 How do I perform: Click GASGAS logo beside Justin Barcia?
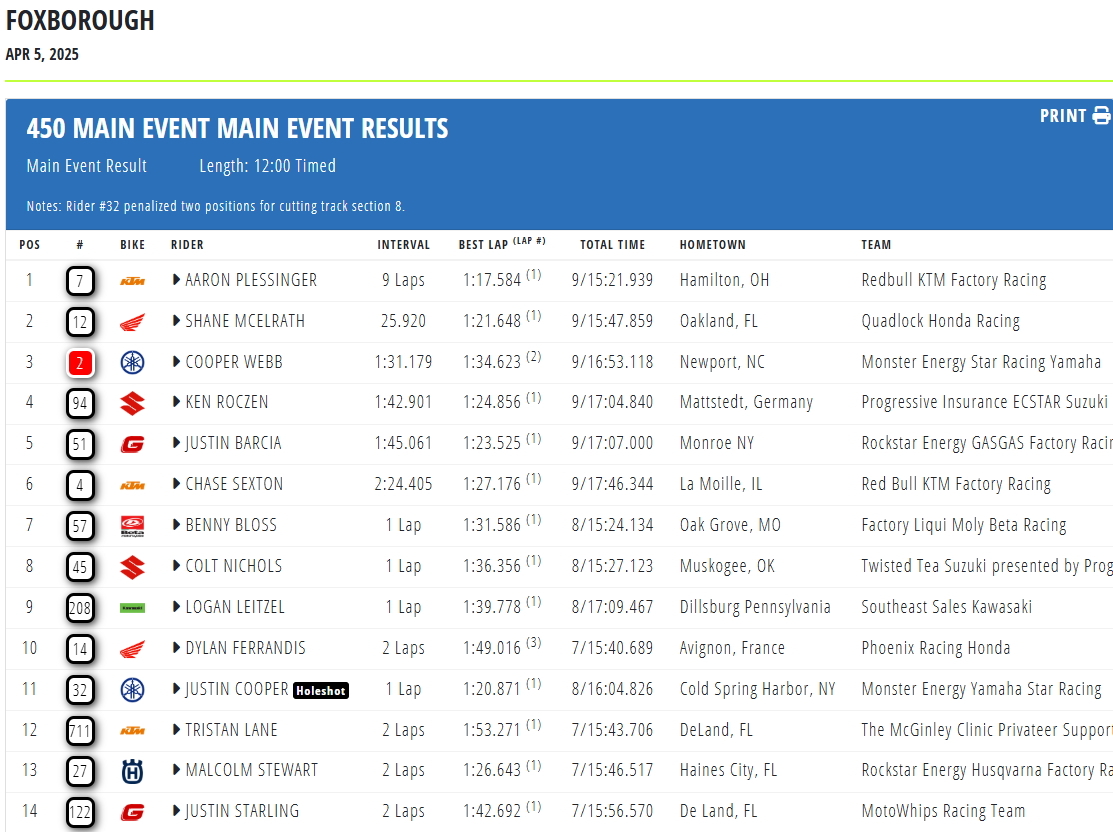133,444
